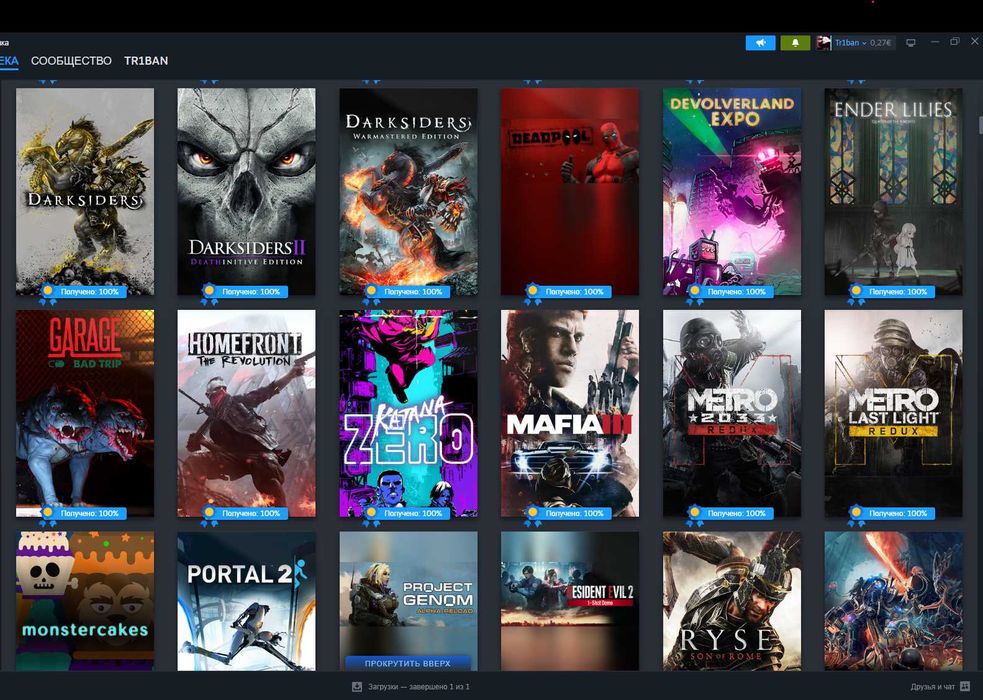983x700 pixels.
Task: Click the Tr1ban profile avatar
Action: 824,43
